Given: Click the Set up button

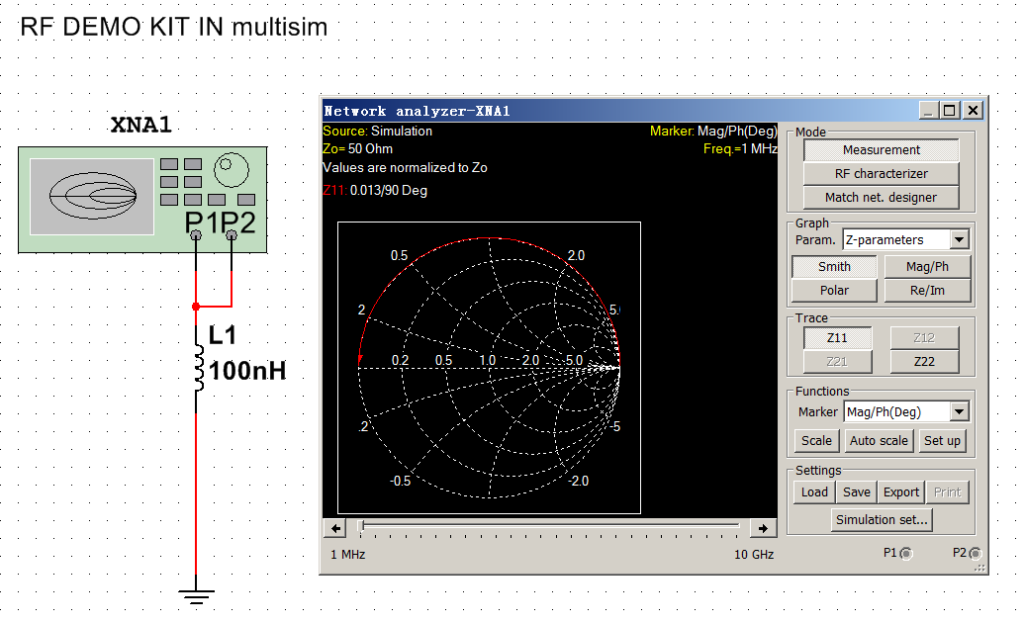Looking at the screenshot, I should pyautogui.click(x=942, y=441).
